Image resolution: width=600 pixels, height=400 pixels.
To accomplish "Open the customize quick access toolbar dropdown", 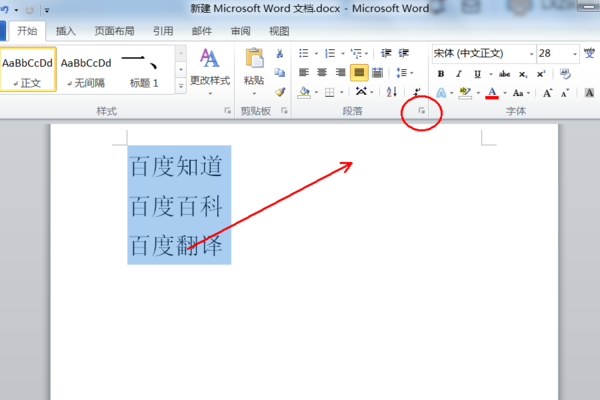I will pyautogui.click(x=47, y=10).
